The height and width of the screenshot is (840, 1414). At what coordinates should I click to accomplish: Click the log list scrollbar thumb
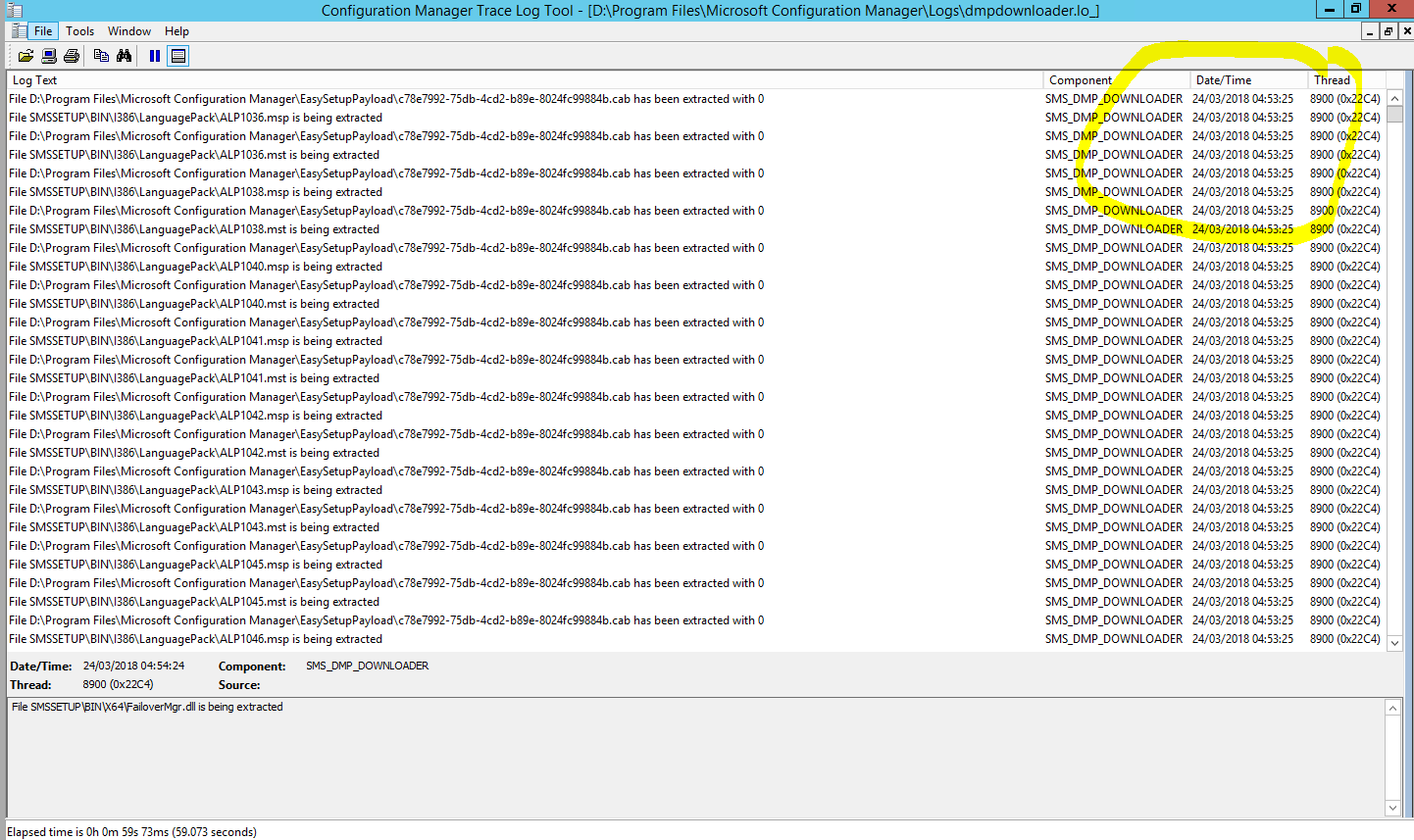coord(1395,115)
